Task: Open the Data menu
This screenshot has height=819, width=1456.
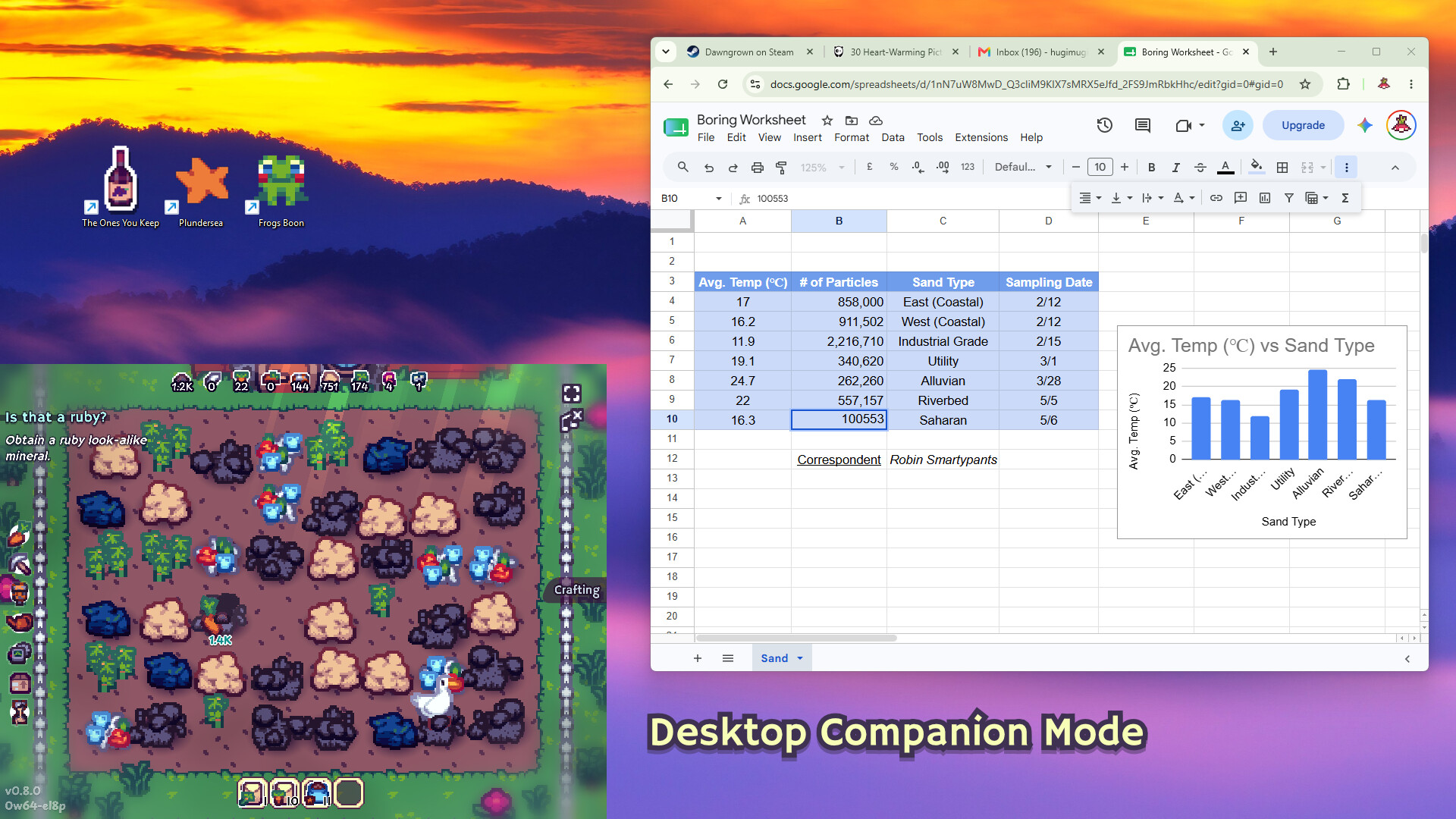Action: tap(893, 137)
